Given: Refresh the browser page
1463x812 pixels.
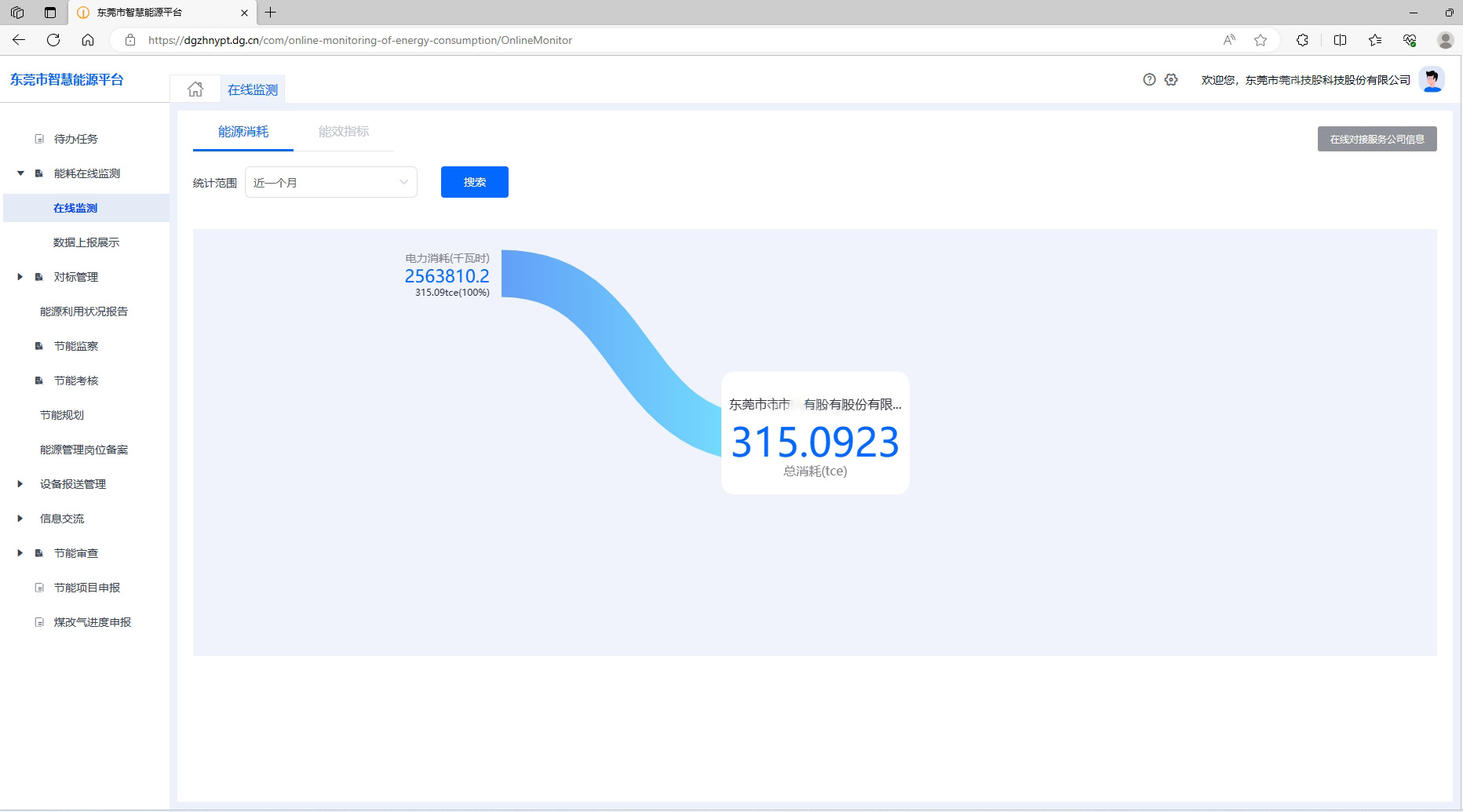Looking at the screenshot, I should [53, 40].
